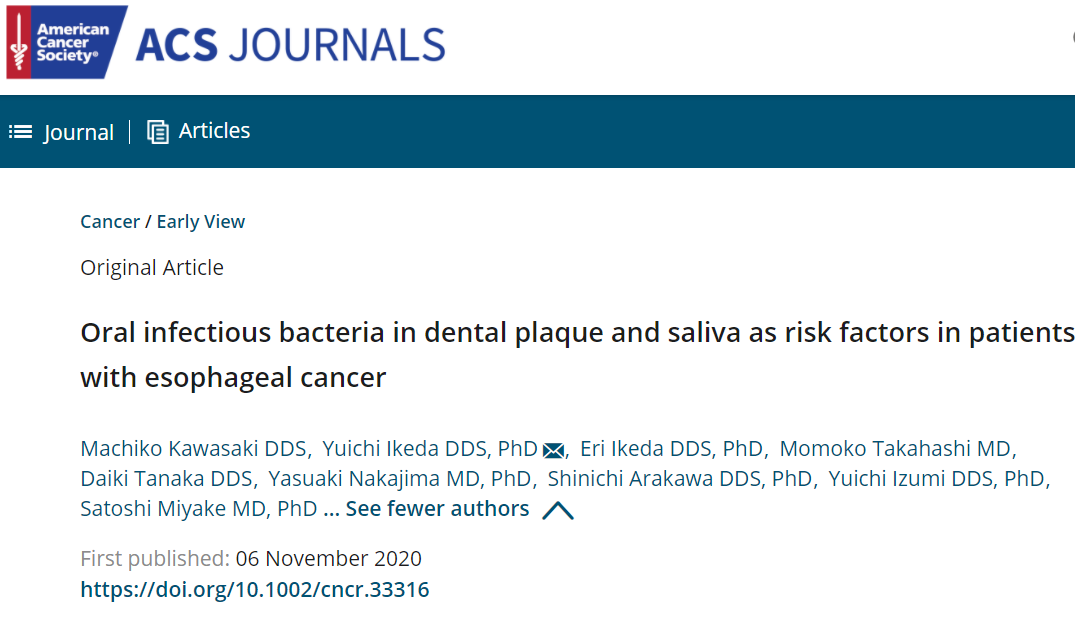
Task: Open author Machiko Kawasaki DDS
Action: pos(193,449)
